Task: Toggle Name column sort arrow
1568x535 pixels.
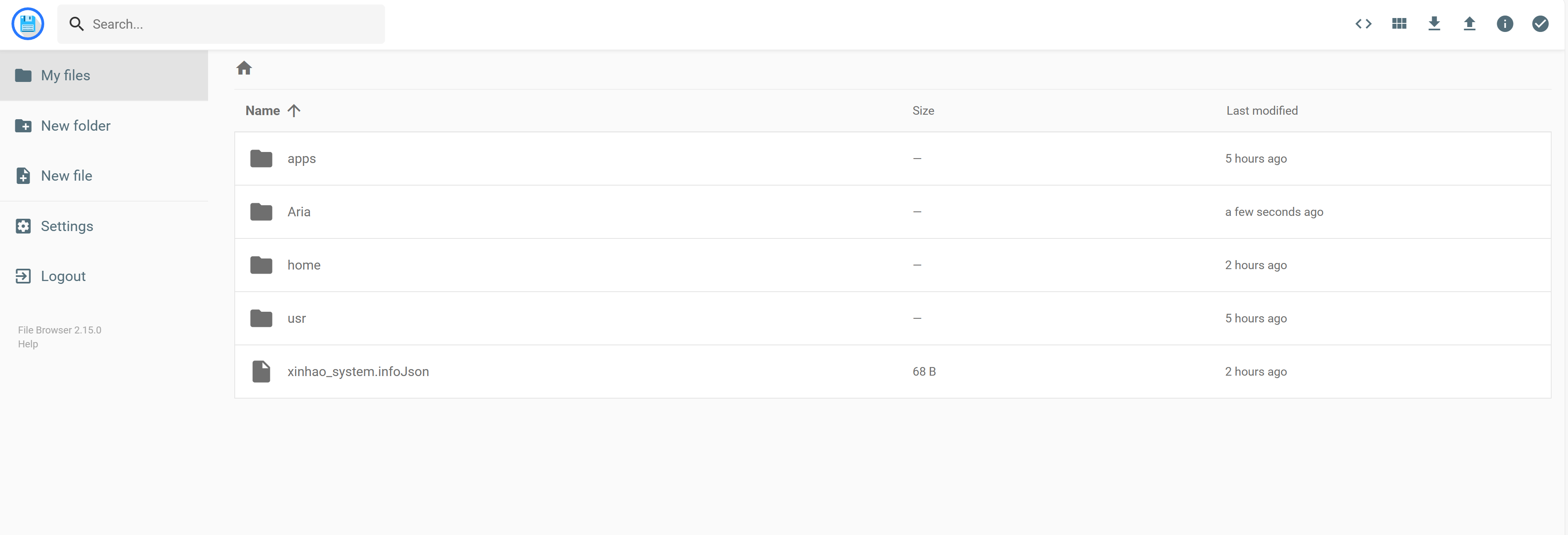Action: 294,111
